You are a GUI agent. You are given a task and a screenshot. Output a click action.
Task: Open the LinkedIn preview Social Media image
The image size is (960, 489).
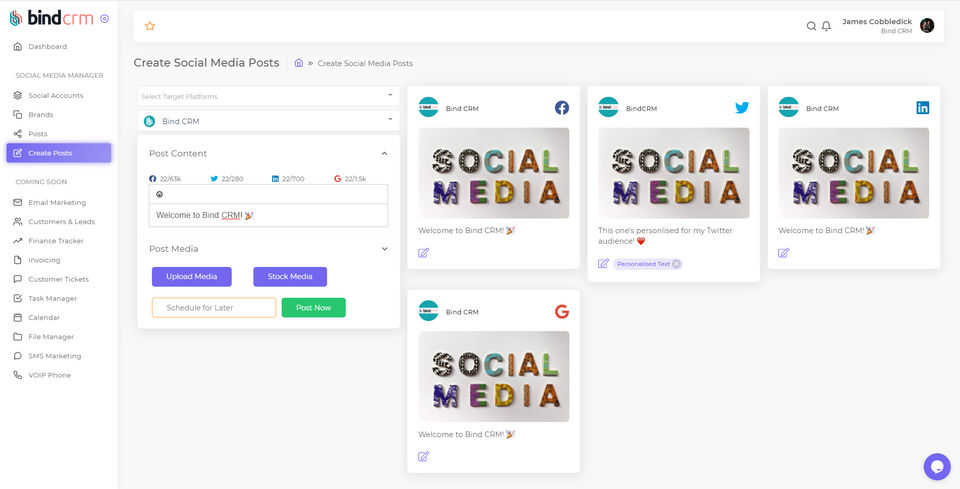click(x=853, y=173)
